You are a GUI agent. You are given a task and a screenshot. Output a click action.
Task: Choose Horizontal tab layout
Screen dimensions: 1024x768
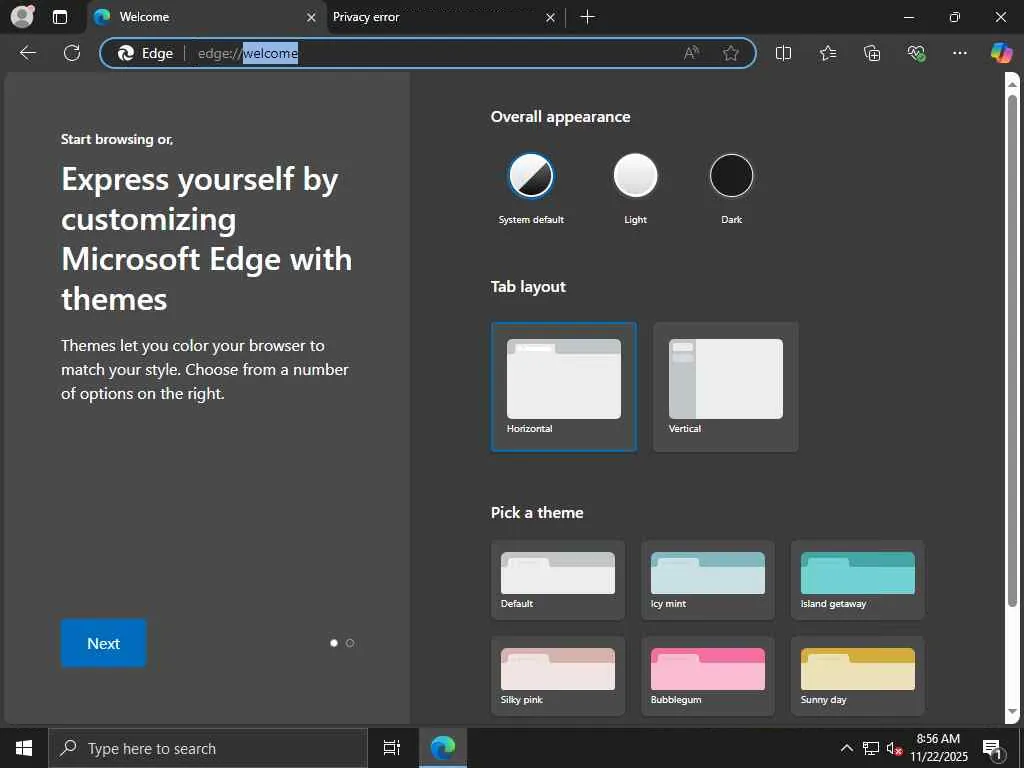(564, 387)
